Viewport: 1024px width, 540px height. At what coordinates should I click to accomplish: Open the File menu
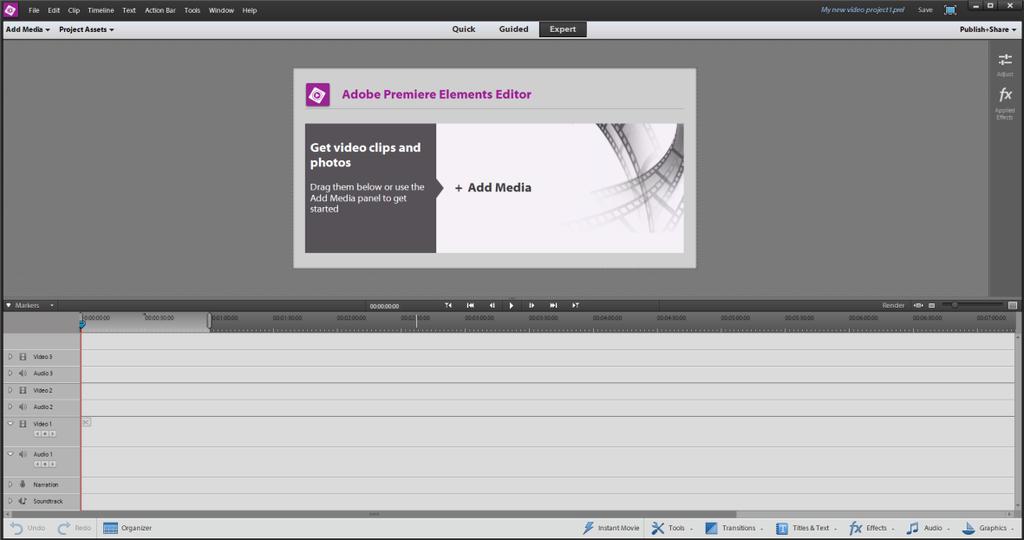[34, 10]
